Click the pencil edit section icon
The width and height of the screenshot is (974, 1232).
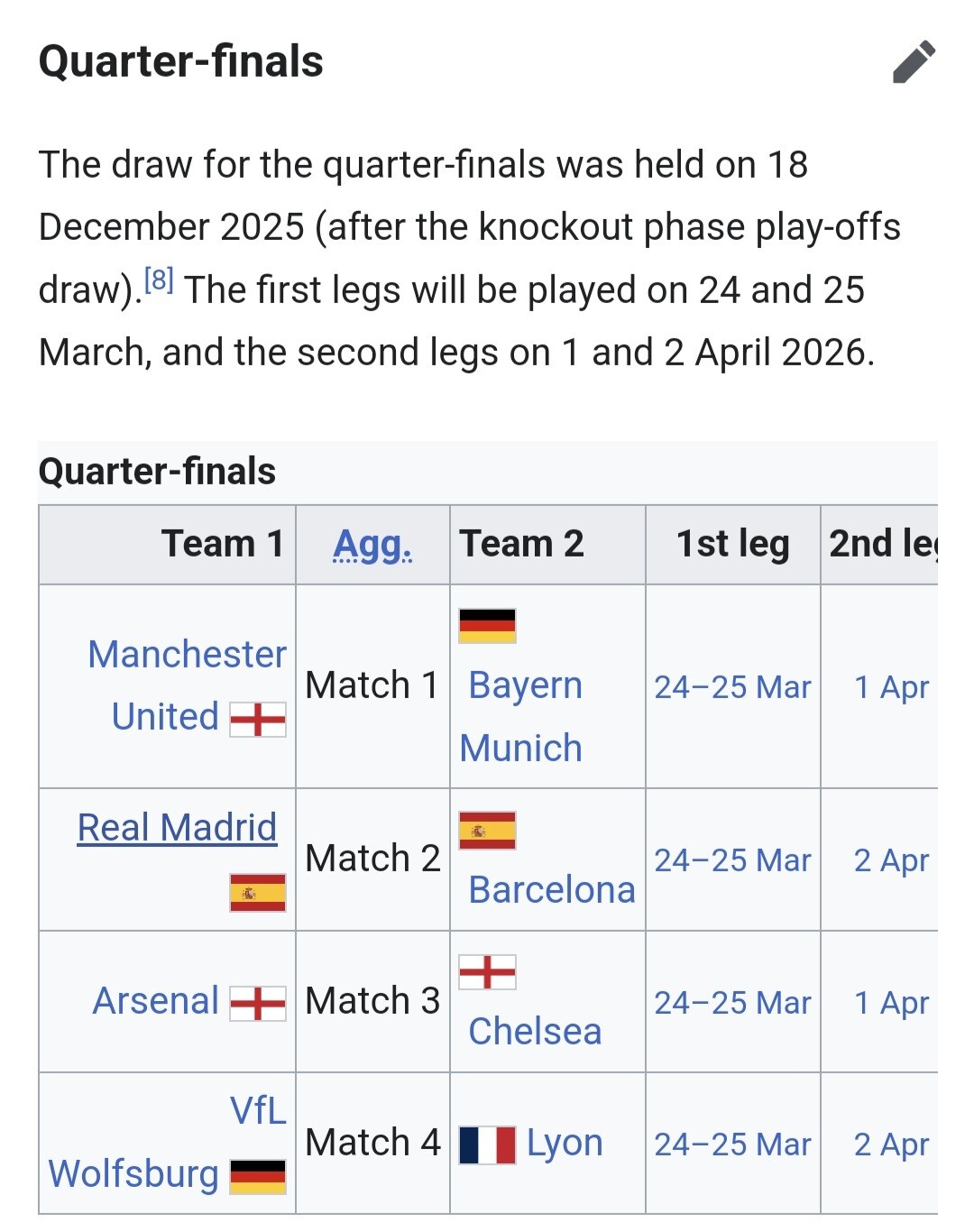(914, 62)
